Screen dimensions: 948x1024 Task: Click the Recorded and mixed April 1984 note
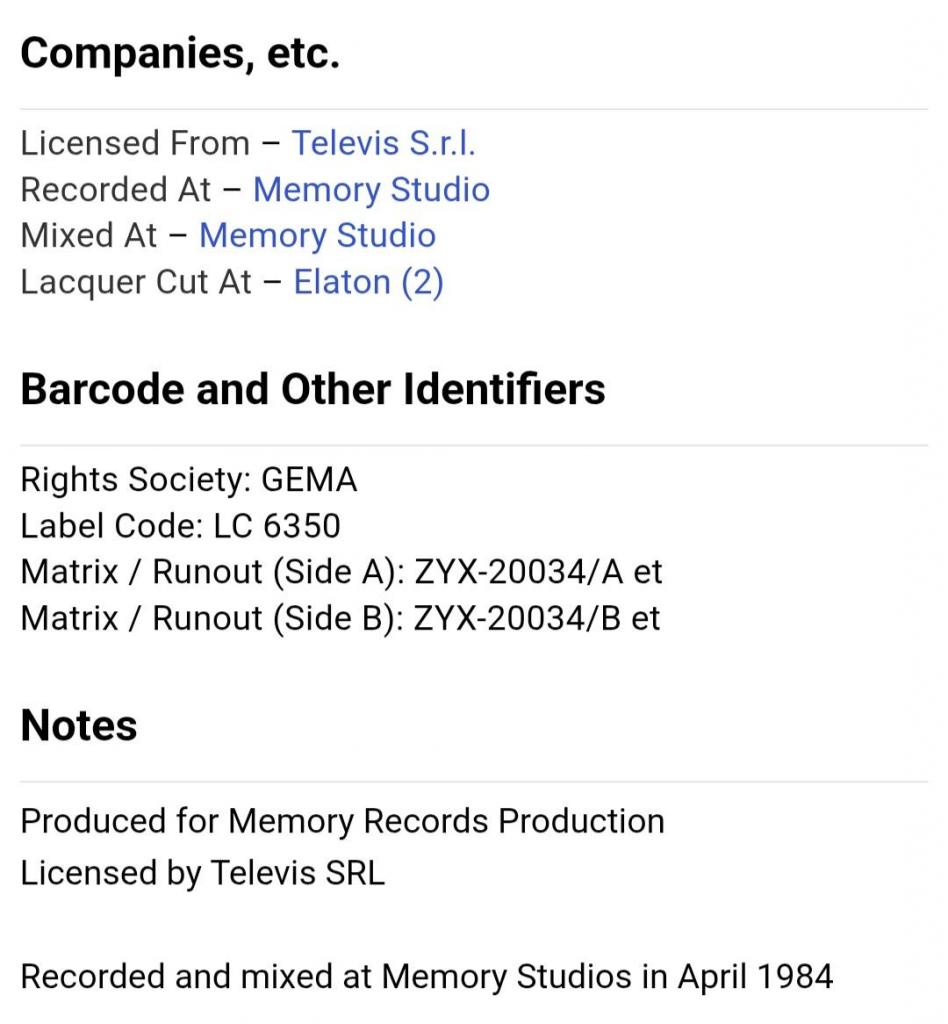click(x=427, y=977)
